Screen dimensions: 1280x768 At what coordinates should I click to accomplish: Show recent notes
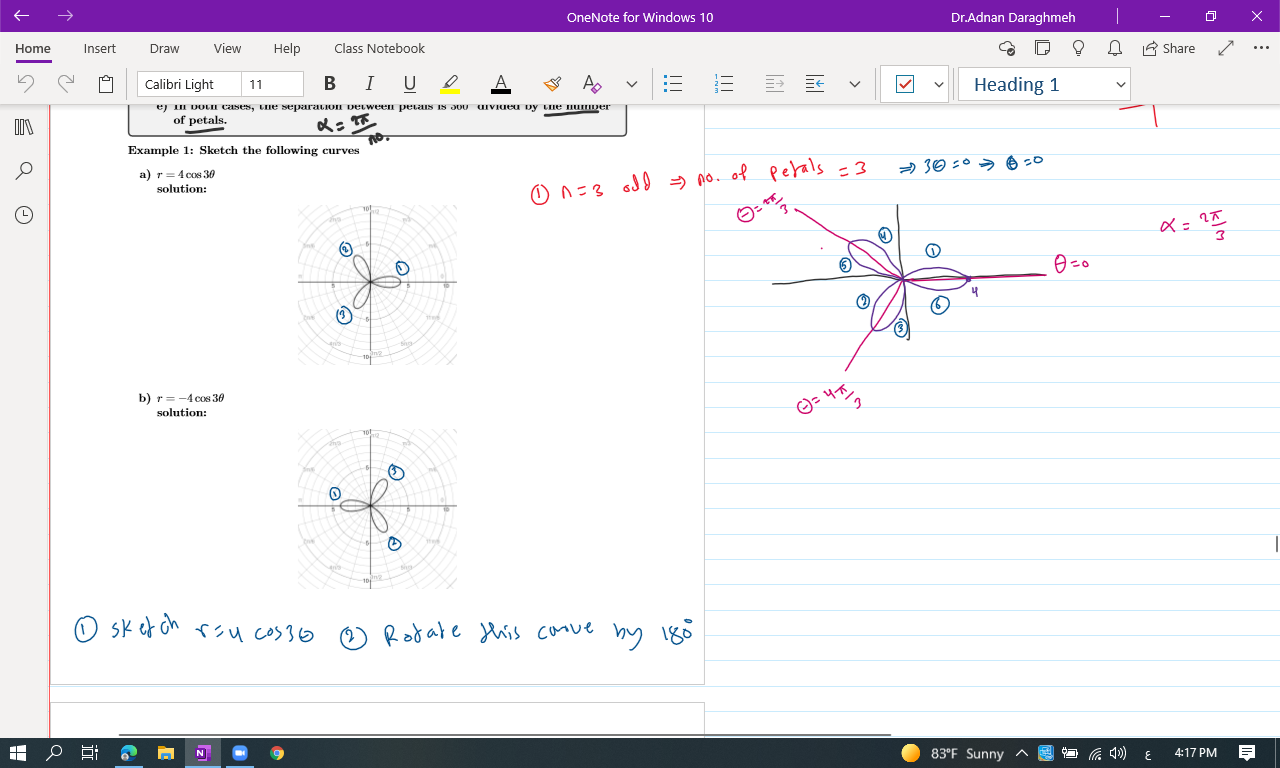pos(24,215)
